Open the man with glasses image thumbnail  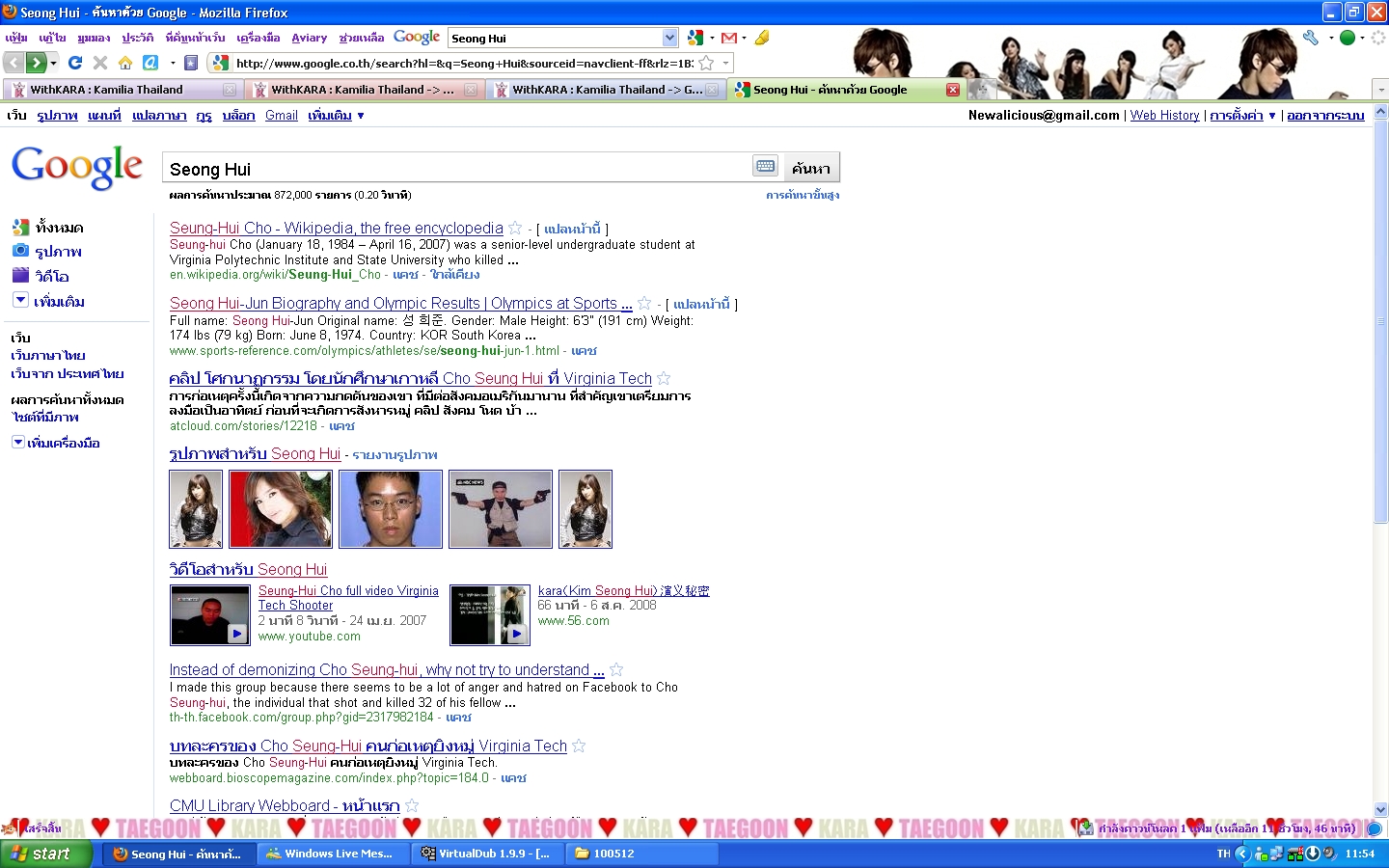pyautogui.click(x=391, y=509)
